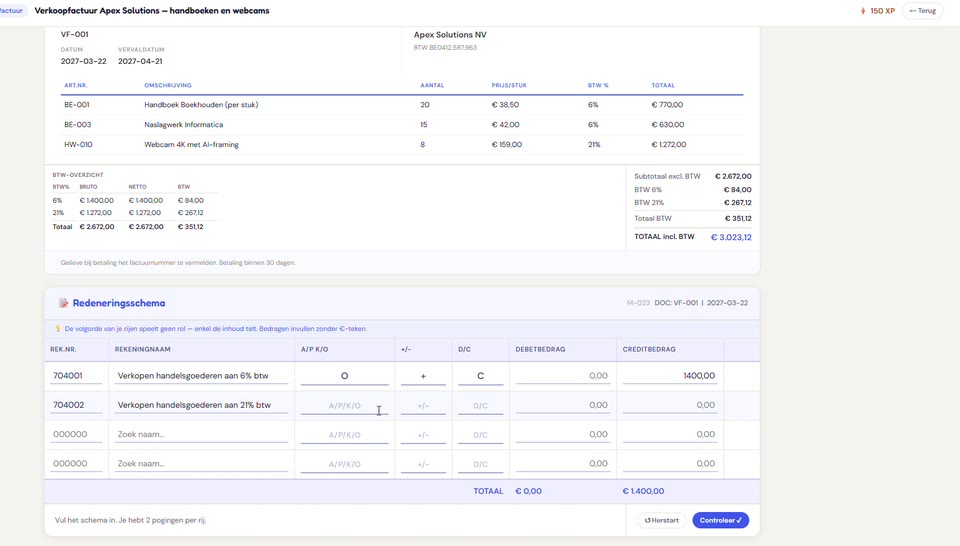This screenshot has height=546, width=960.
Task: Click debetbedrag field in third schema row
Action: pos(563,435)
